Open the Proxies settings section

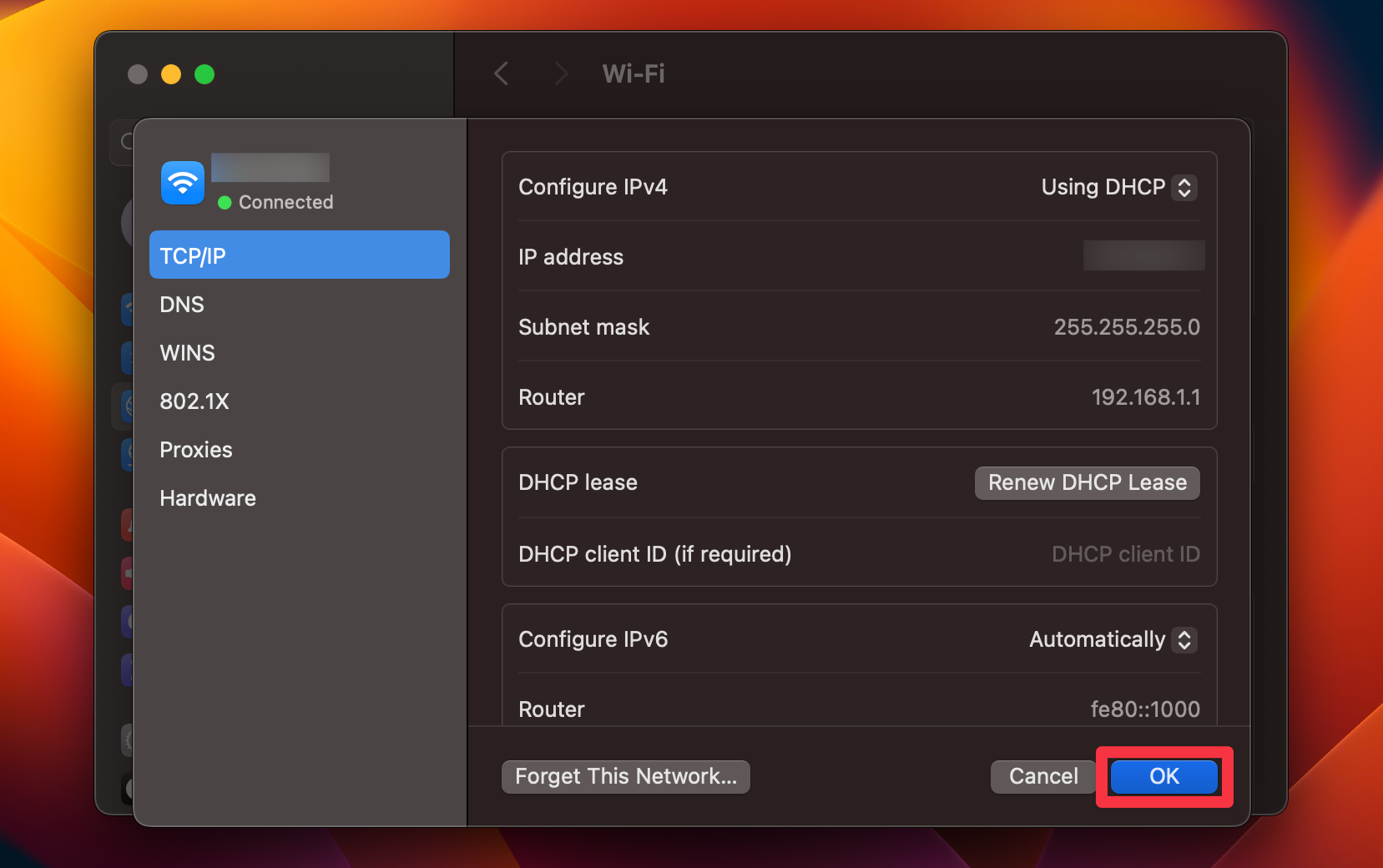click(195, 449)
